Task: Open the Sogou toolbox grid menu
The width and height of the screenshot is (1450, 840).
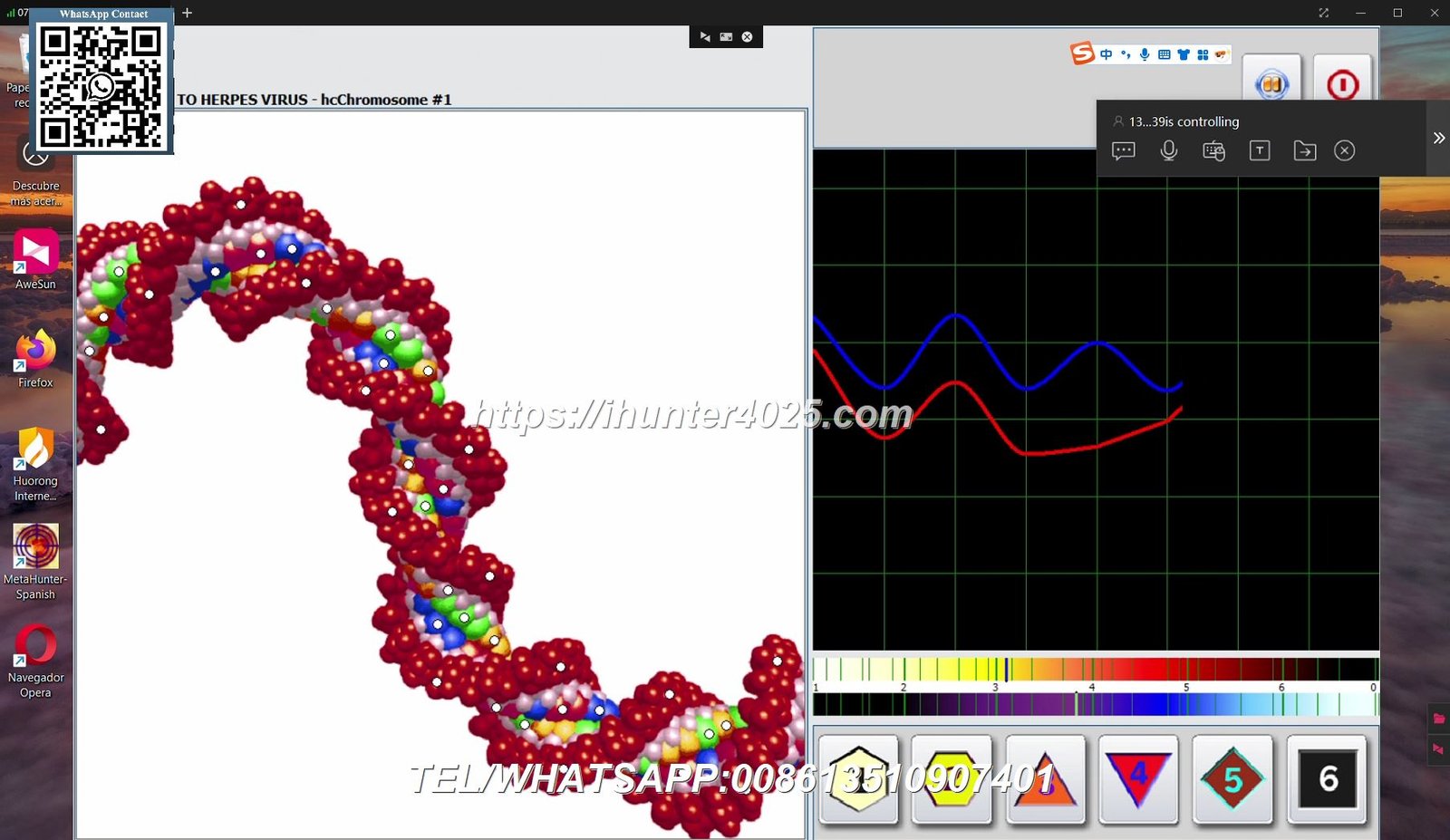Action: click(1203, 53)
